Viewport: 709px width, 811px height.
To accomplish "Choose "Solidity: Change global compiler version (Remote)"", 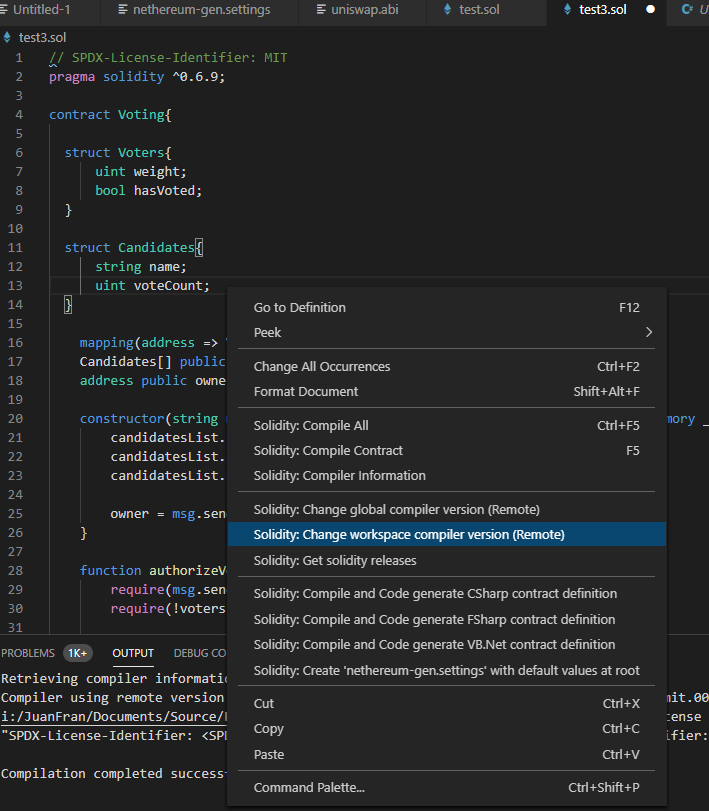I will (401, 509).
